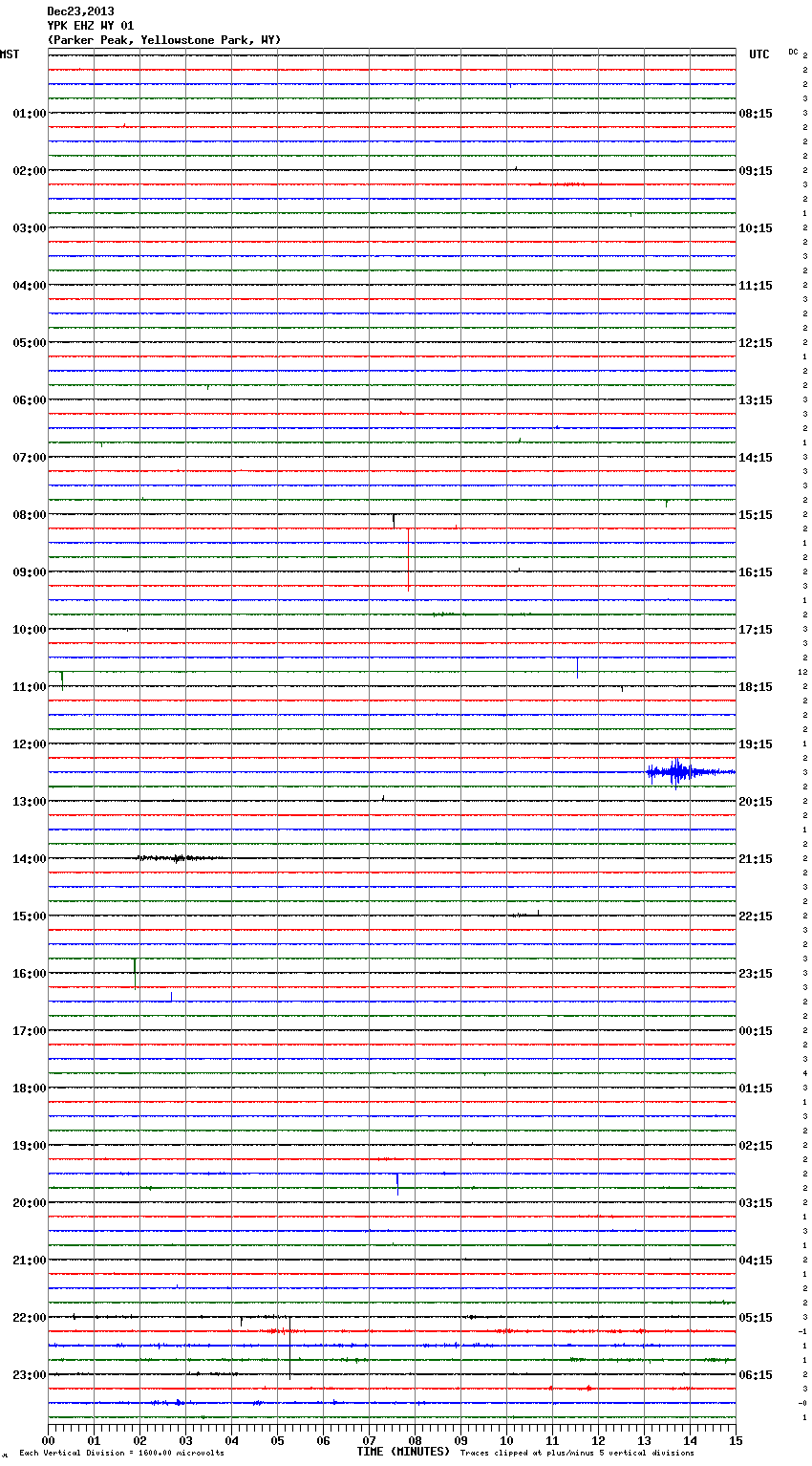The height and width of the screenshot is (1466, 812).
Task: Select the station code YPK EHZ WY 01
Action: [x=91, y=26]
